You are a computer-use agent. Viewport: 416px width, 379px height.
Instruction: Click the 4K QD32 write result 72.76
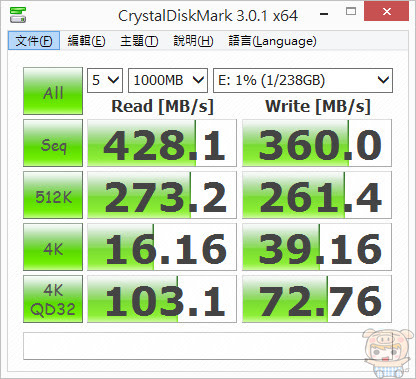[x=317, y=299]
